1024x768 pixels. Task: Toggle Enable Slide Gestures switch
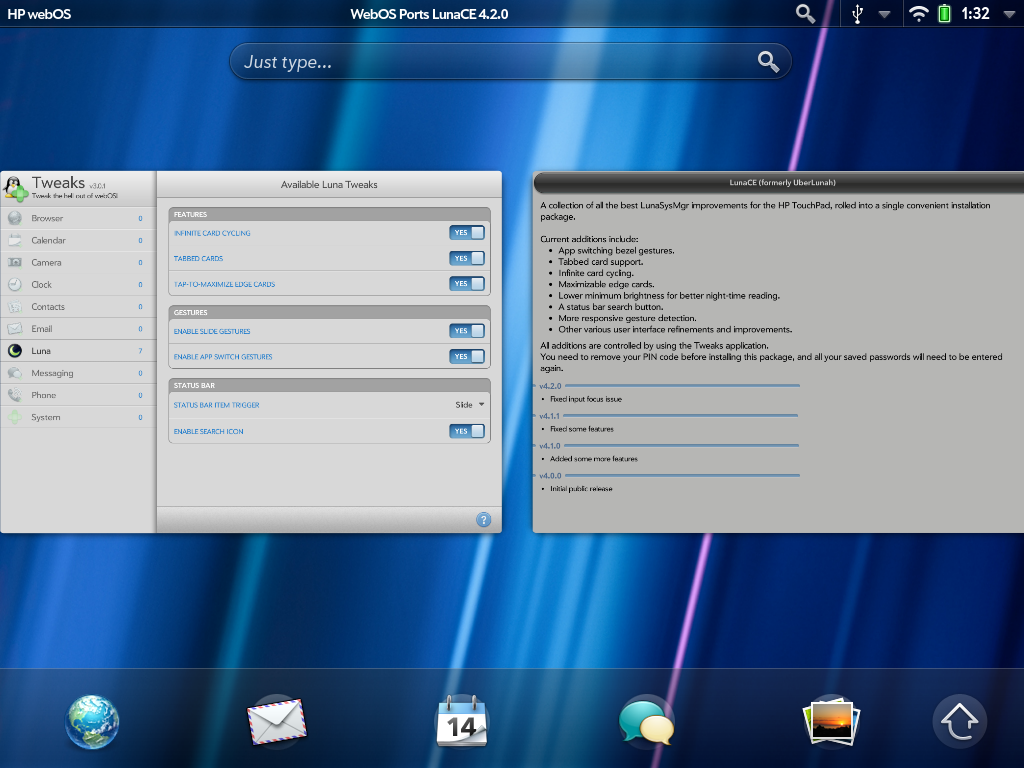tap(467, 330)
